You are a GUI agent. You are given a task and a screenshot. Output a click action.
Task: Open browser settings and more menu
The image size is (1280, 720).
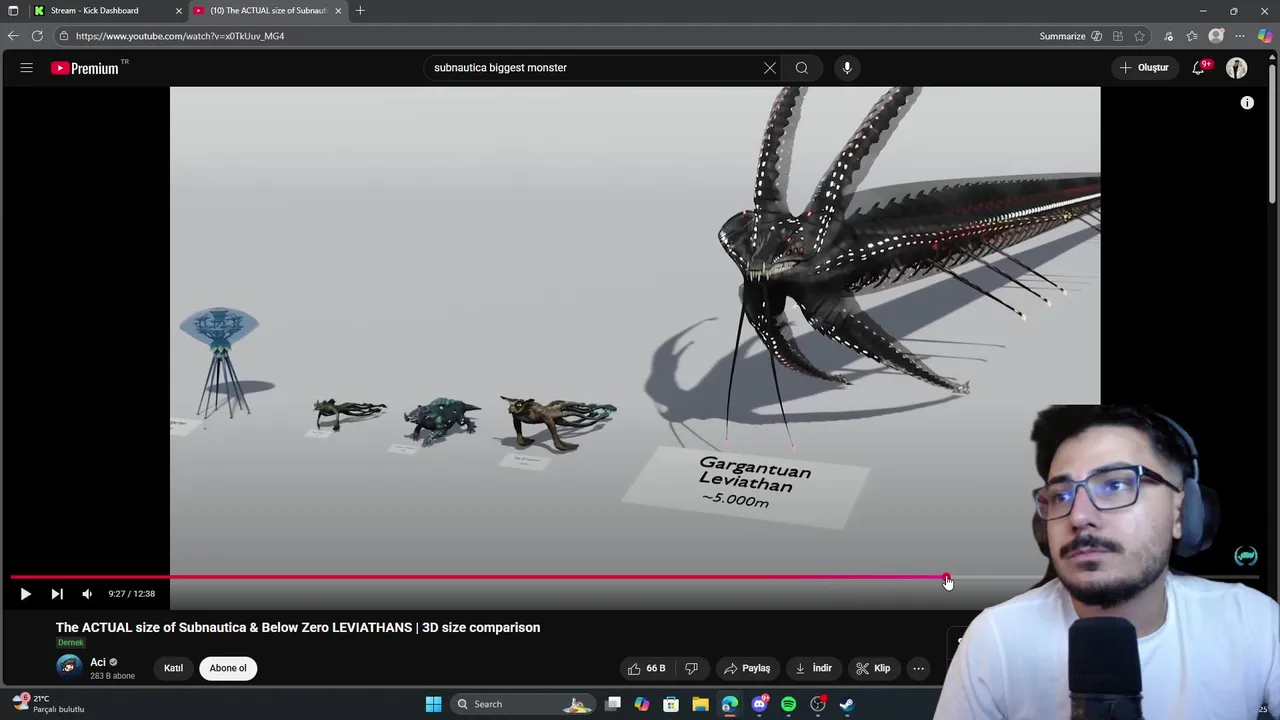click(x=1241, y=36)
